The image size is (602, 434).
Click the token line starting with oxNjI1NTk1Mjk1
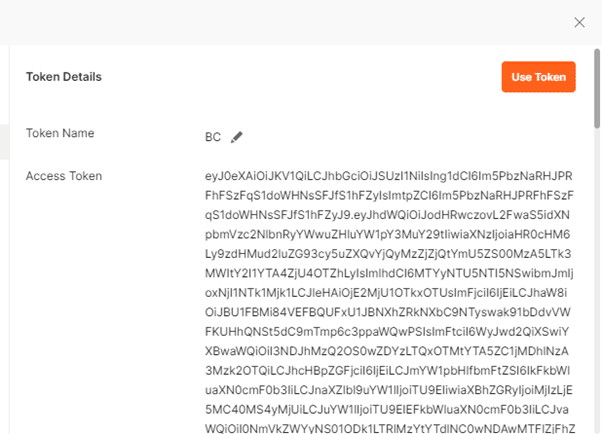(386, 293)
